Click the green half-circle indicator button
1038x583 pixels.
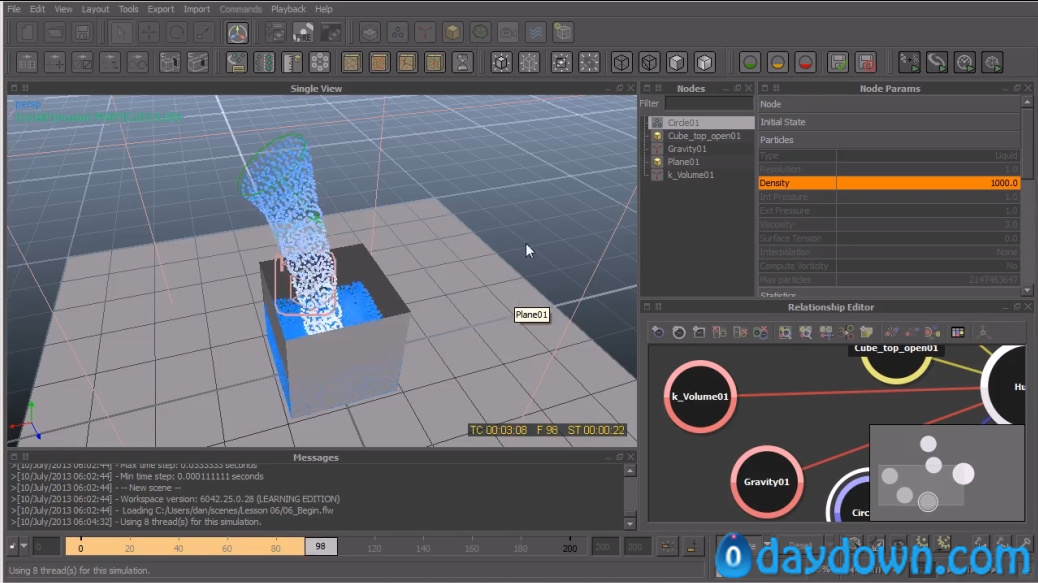point(750,63)
